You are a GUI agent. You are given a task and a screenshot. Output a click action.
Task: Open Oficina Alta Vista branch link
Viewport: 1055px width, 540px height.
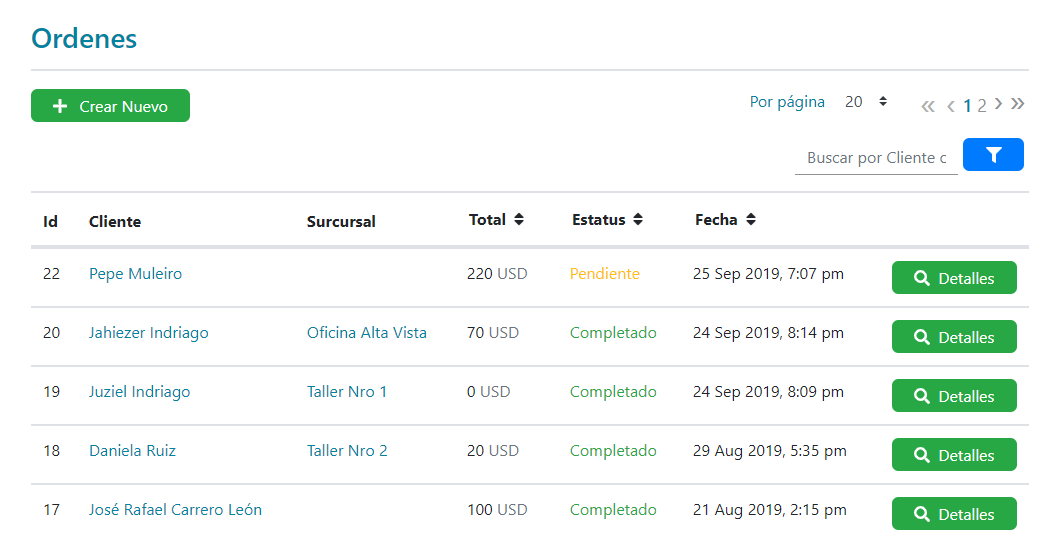pyautogui.click(x=366, y=333)
